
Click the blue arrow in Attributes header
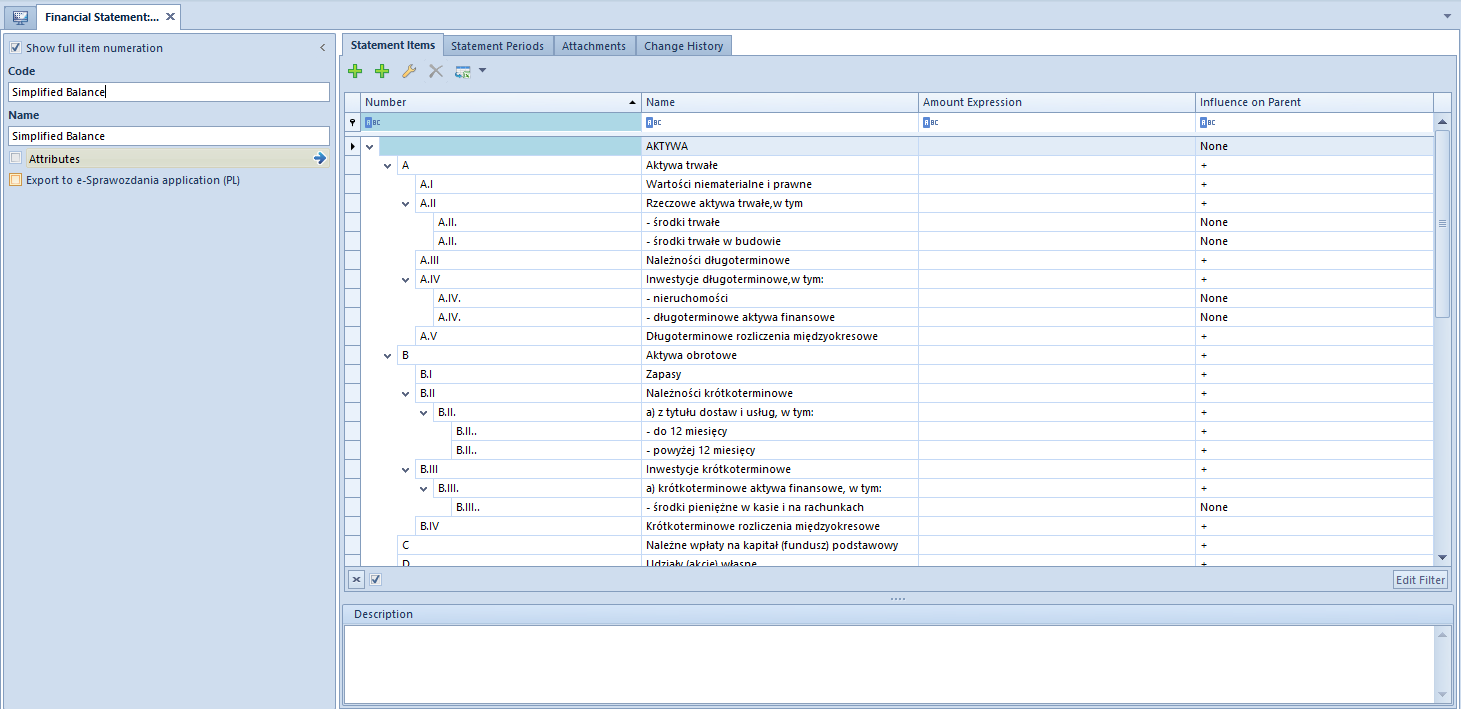tap(320, 158)
